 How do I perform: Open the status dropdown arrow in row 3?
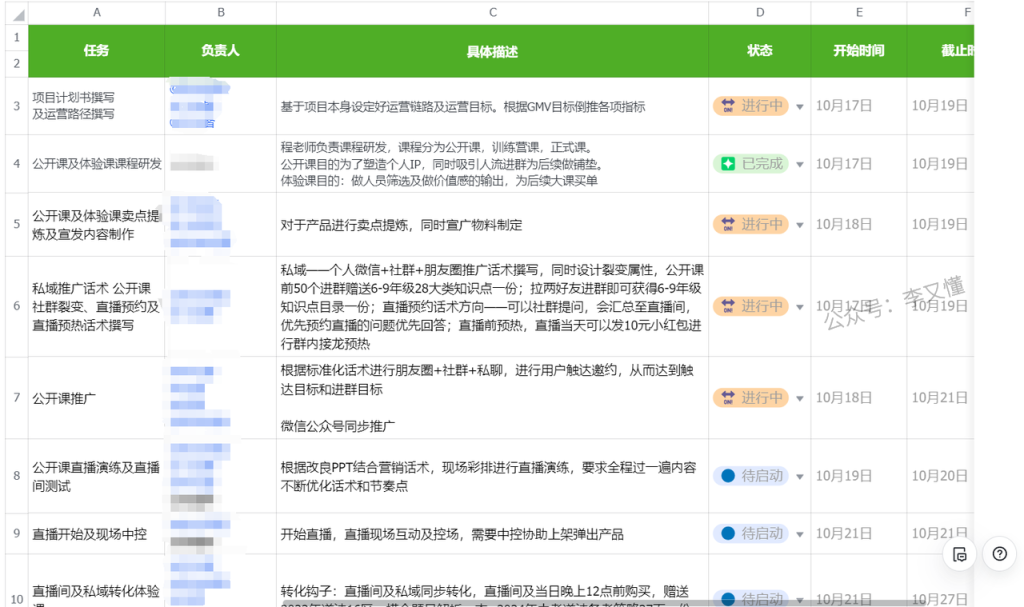(799, 107)
